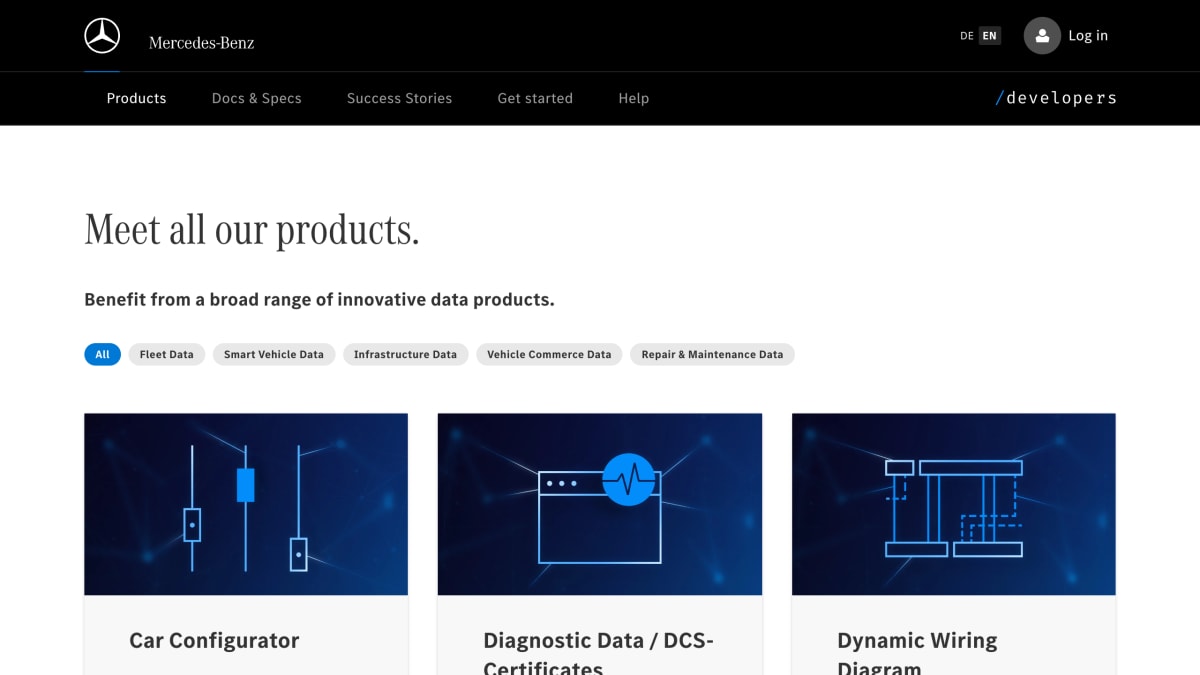Switch language to DE
Viewport: 1200px width, 675px height.
pos(967,36)
